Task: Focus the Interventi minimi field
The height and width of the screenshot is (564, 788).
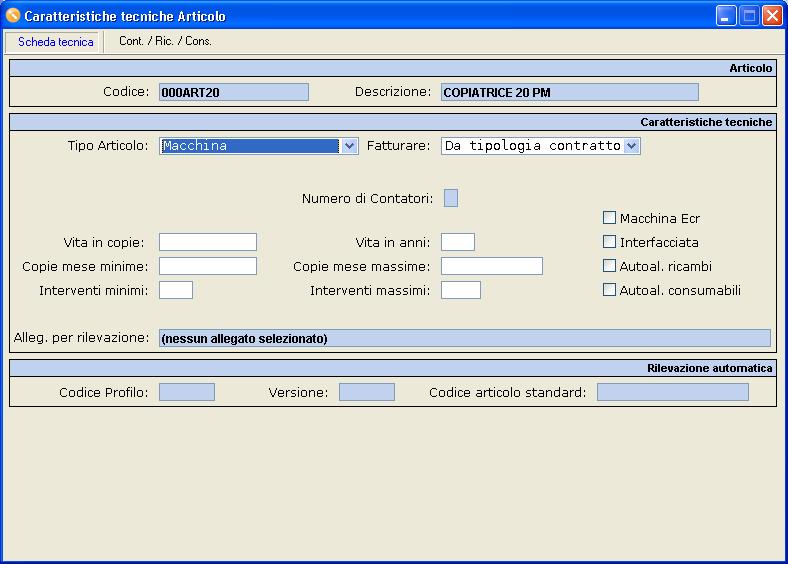Action: coord(176,290)
